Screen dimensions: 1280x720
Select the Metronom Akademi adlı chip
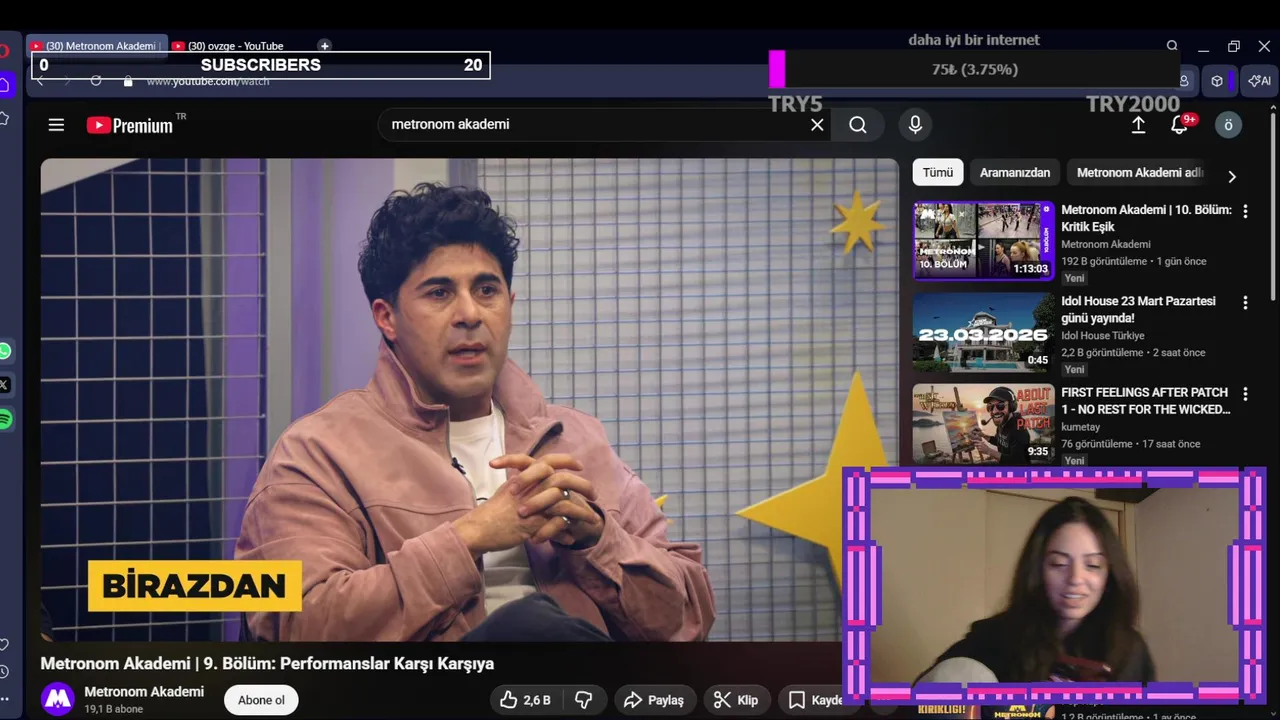[x=1140, y=172]
